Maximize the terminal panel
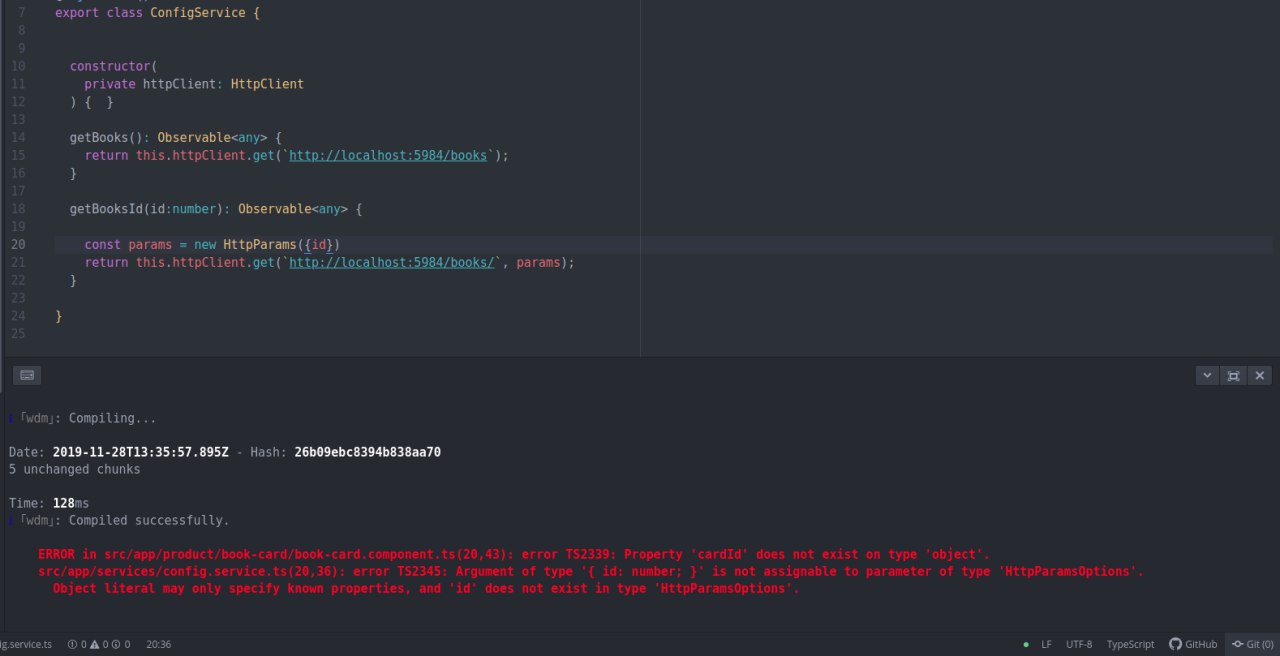This screenshot has height=656, width=1280. click(x=1233, y=376)
